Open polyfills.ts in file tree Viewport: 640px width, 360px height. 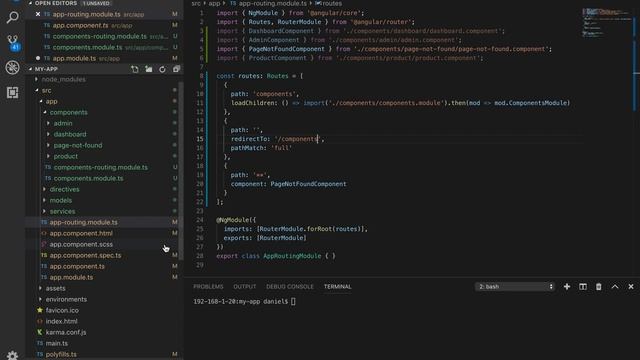click(61, 354)
